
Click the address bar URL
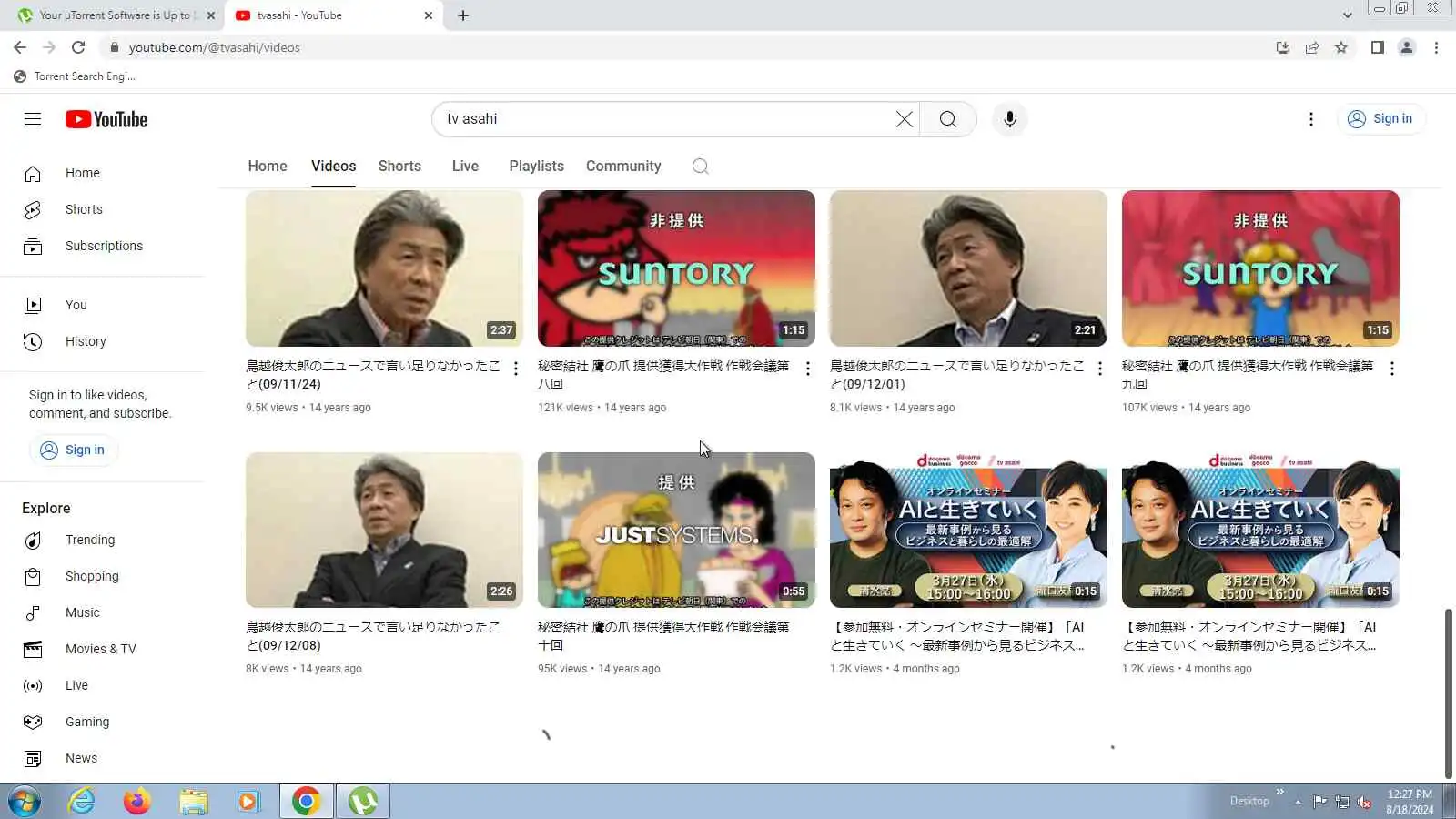(x=215, y=47)
